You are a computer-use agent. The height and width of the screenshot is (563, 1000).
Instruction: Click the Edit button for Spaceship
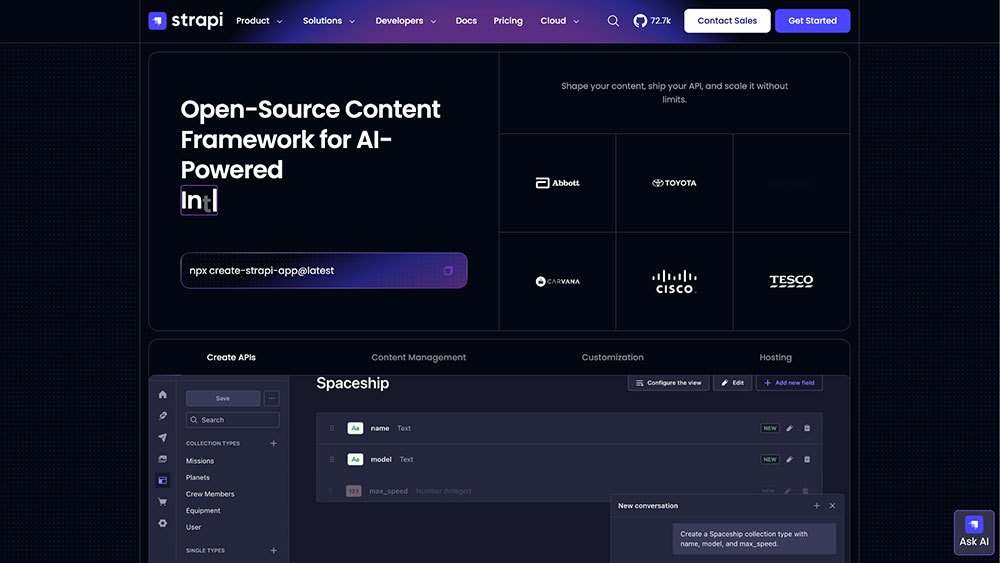click(732, 383)
